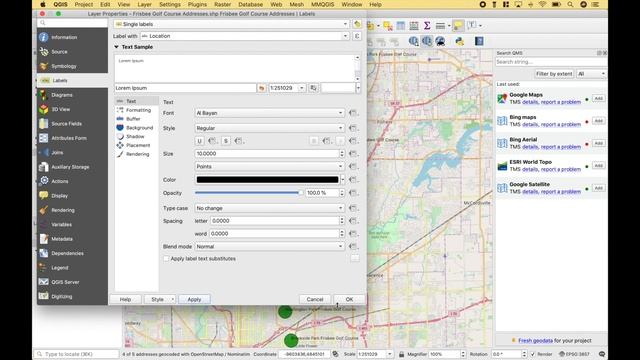Open the Information section in sidebar
This screenshot has height=360, width=640.
click(x=72, y=37)
